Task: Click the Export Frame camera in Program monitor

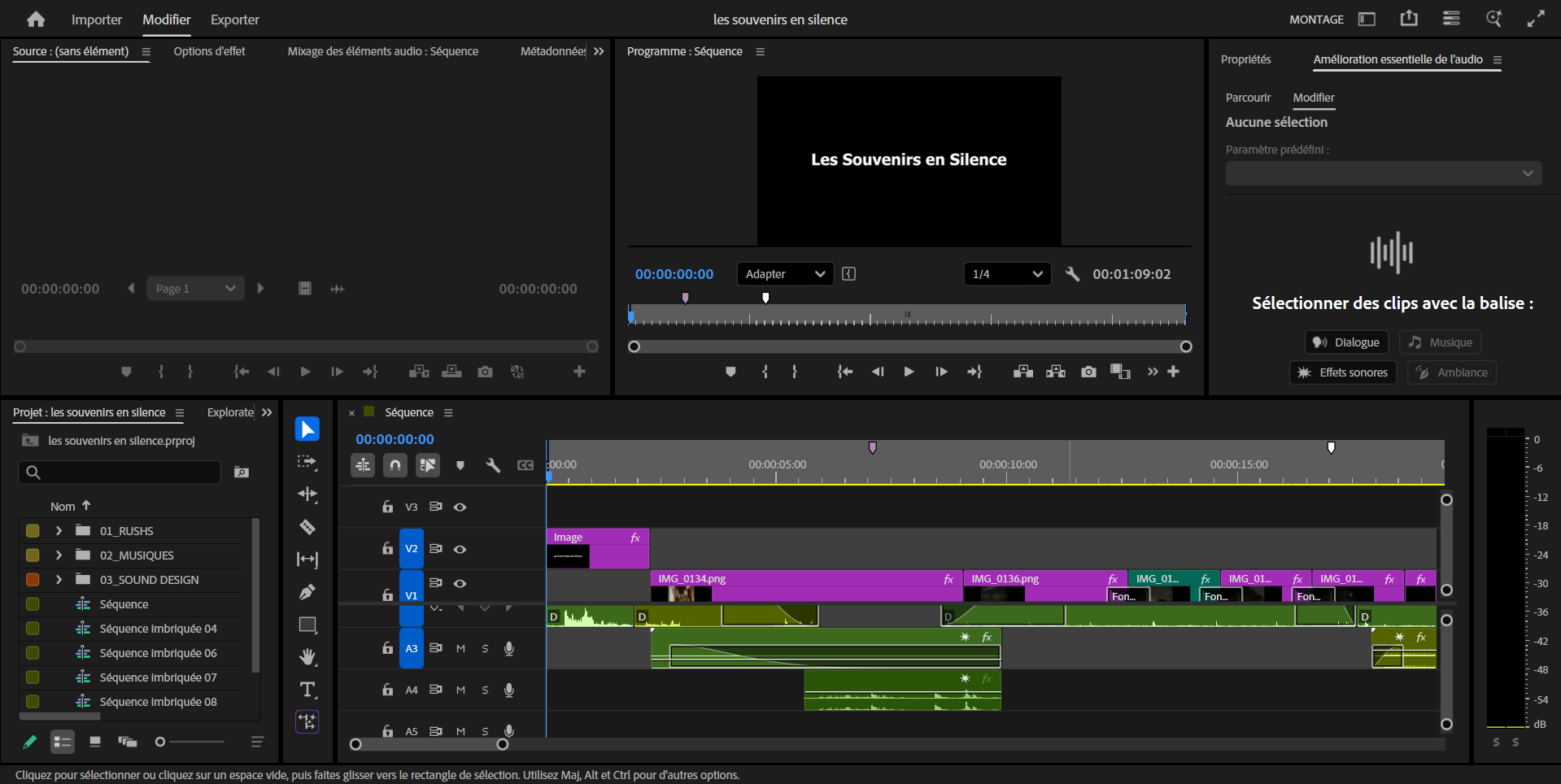Action: coord(1088,372)
